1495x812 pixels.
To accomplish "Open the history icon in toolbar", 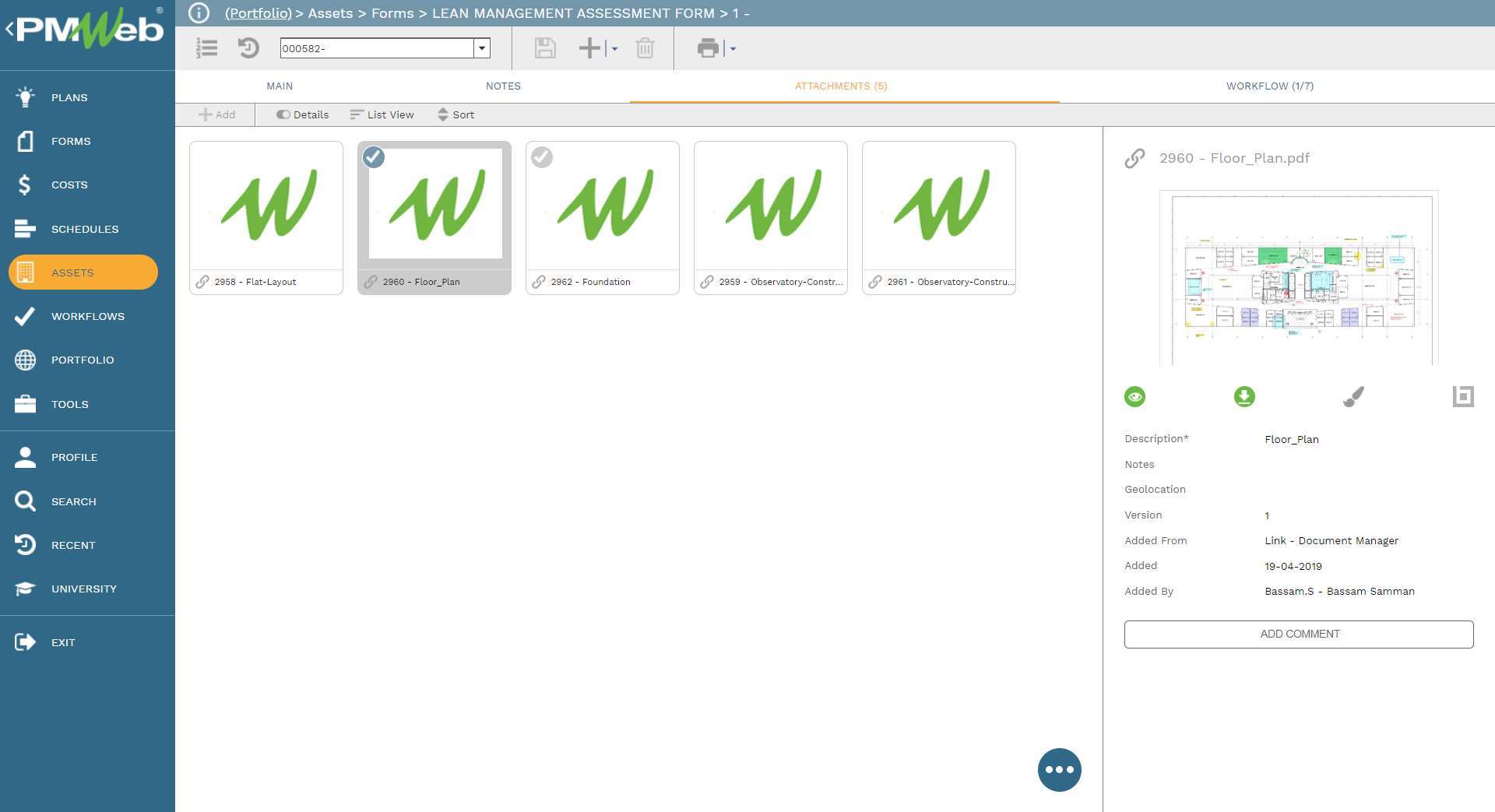I will (248, 48).
